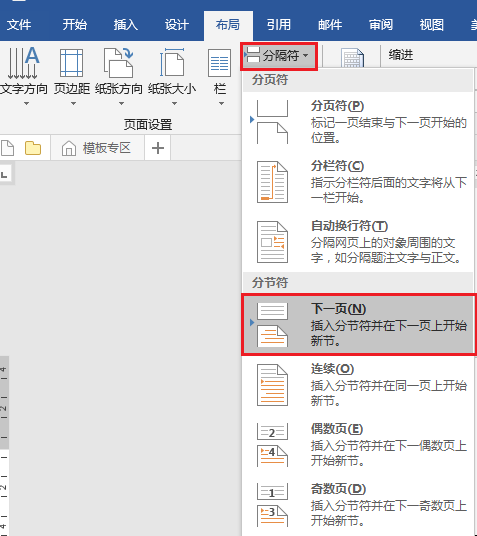The height and width of the screenshot is (536, 477).
Task: Switch to the 插入 ribbon tab
Action: pos(125,25)
